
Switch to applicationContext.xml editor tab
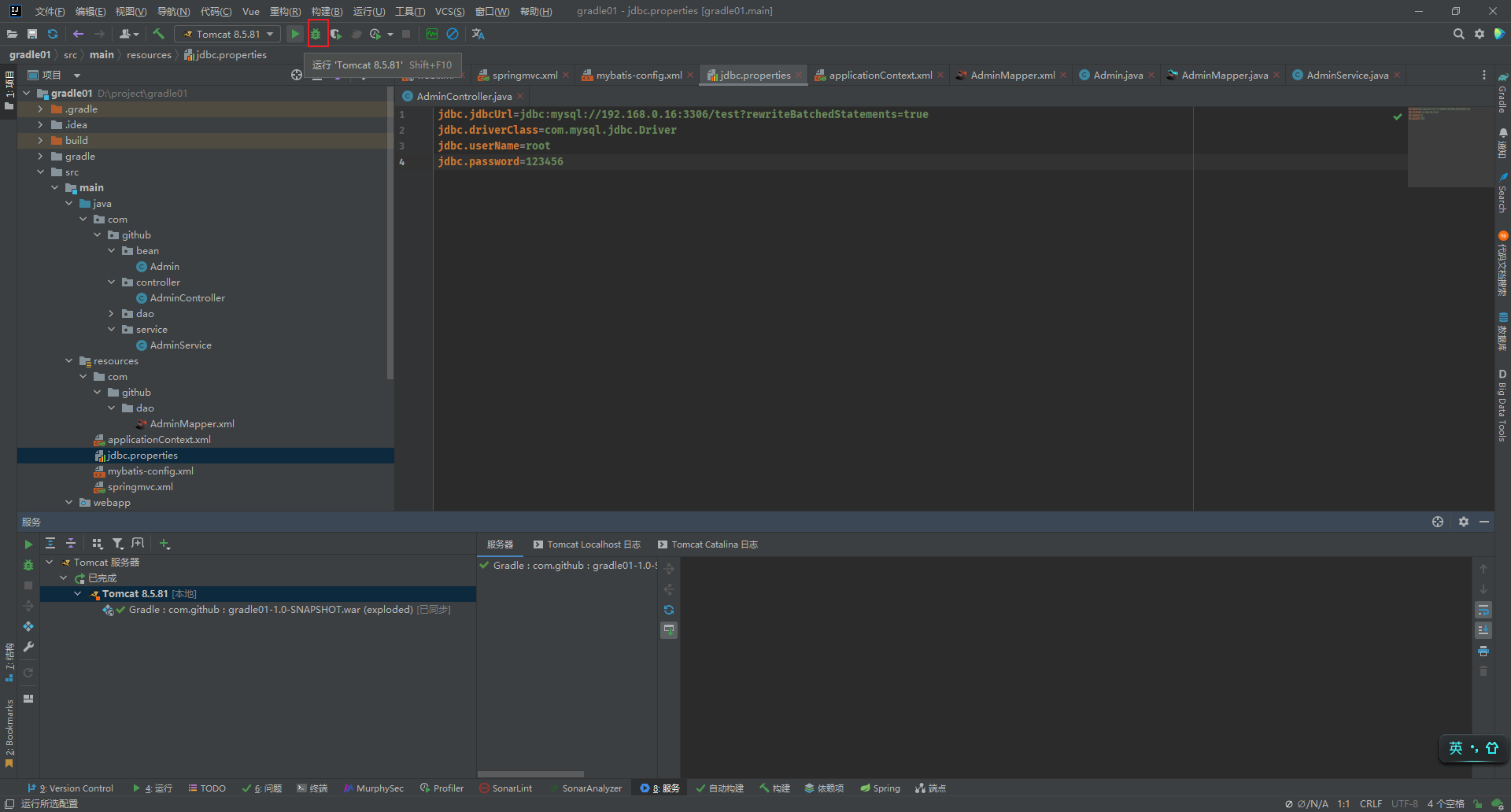click(880, 76)
